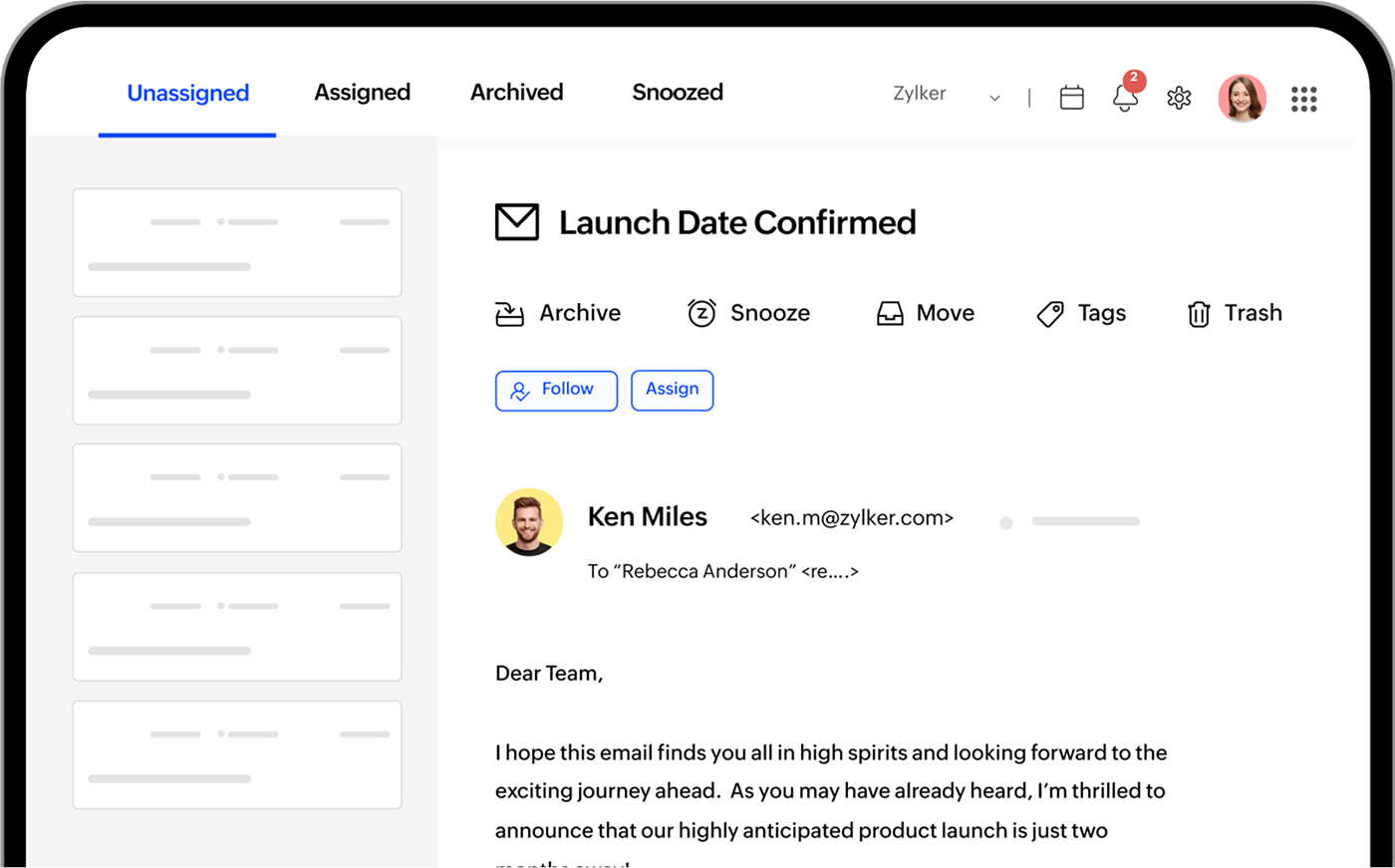Click sender name Ken Miles
Image resolution: width=1395 pixels, height=868 pixels.
[x=648, y=516]
